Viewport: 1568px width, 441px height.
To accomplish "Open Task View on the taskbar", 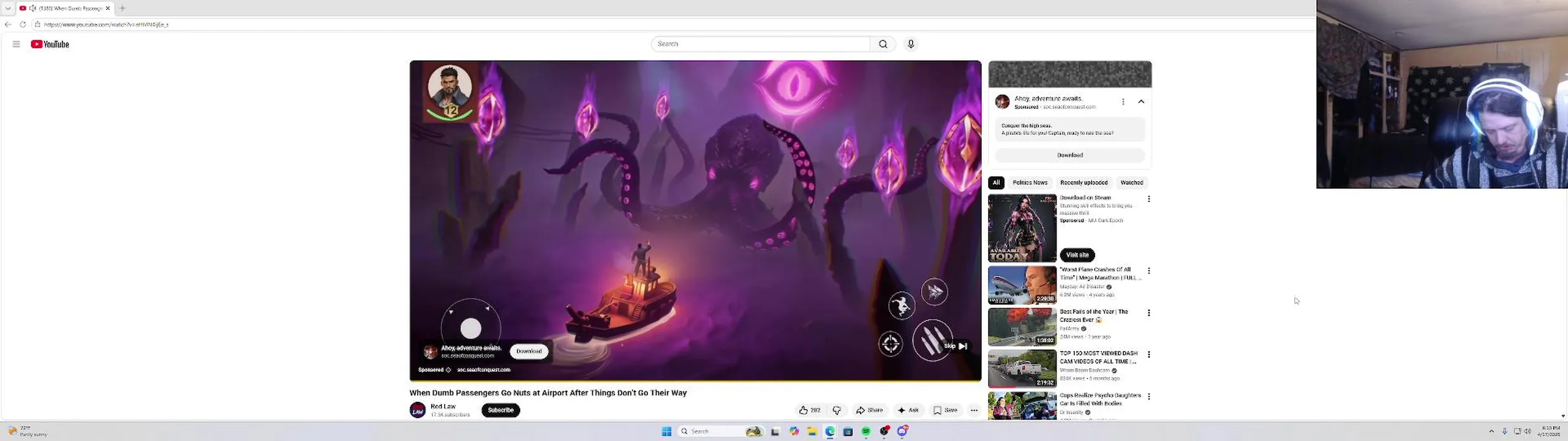I will (775, 432).
